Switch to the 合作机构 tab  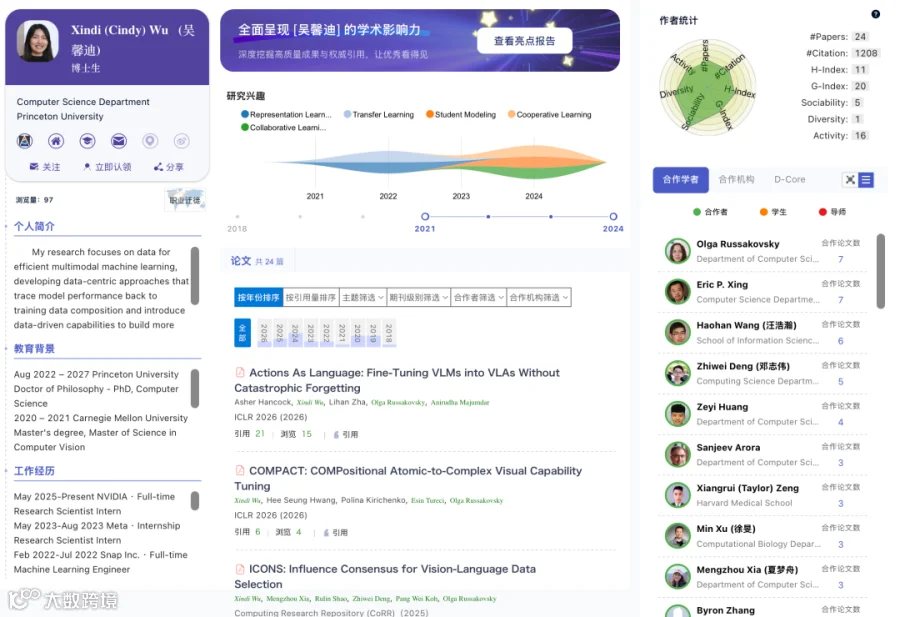736,180
